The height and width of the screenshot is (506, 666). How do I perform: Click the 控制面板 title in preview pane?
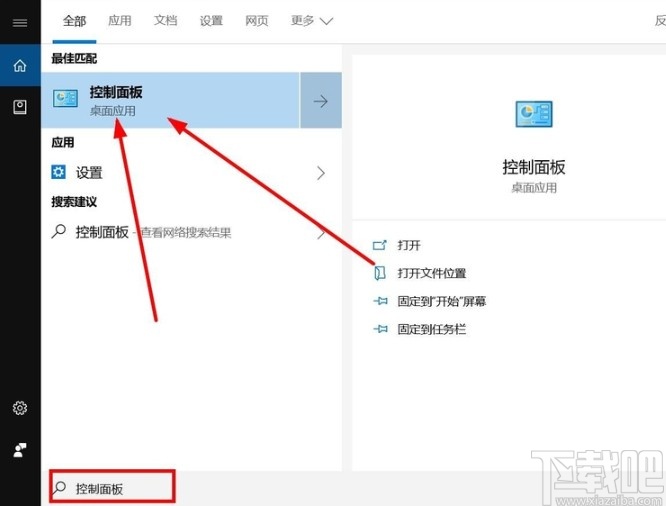tap(534, 167)
